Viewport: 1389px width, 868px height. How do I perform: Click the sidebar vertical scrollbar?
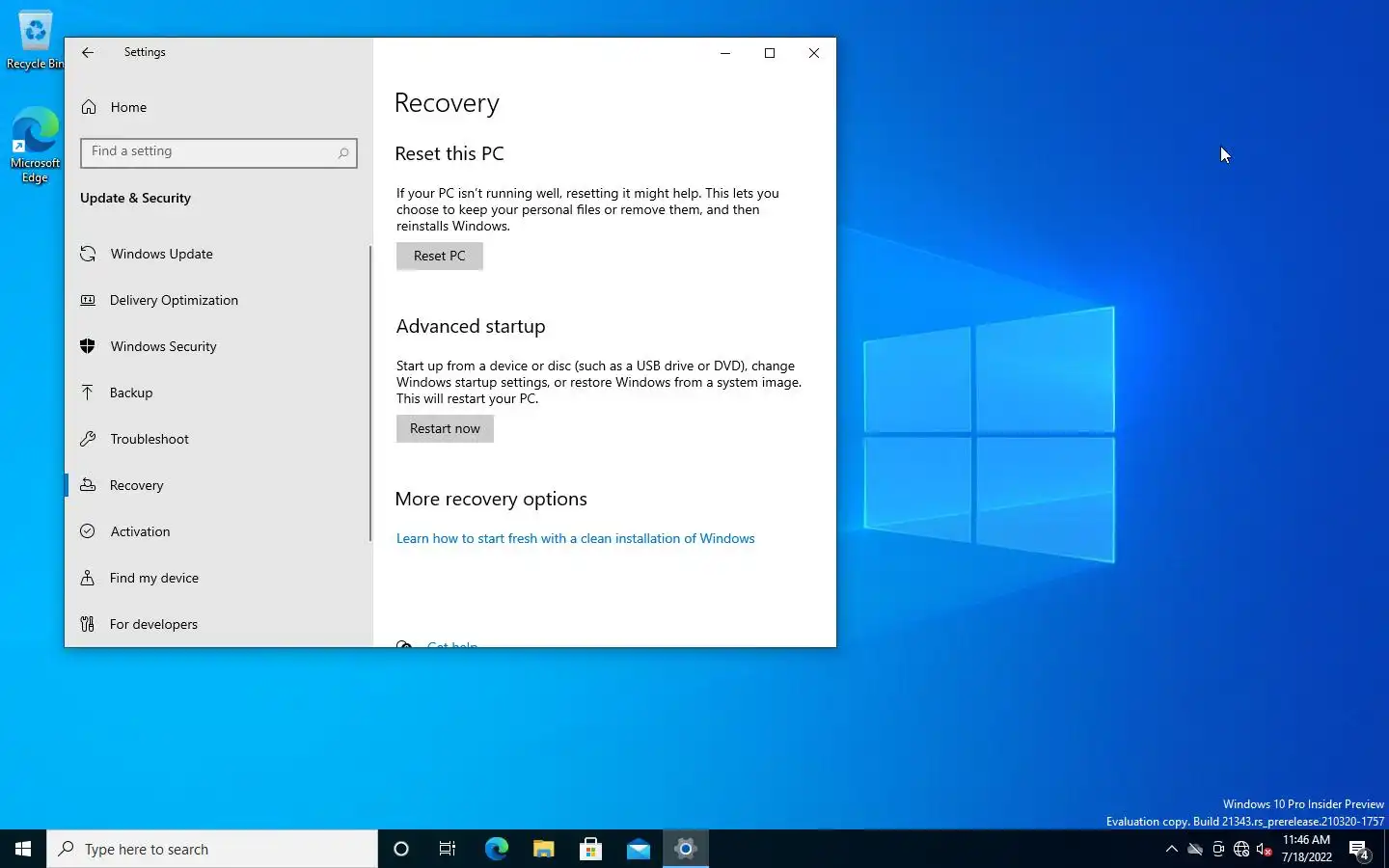pos(370,393)
